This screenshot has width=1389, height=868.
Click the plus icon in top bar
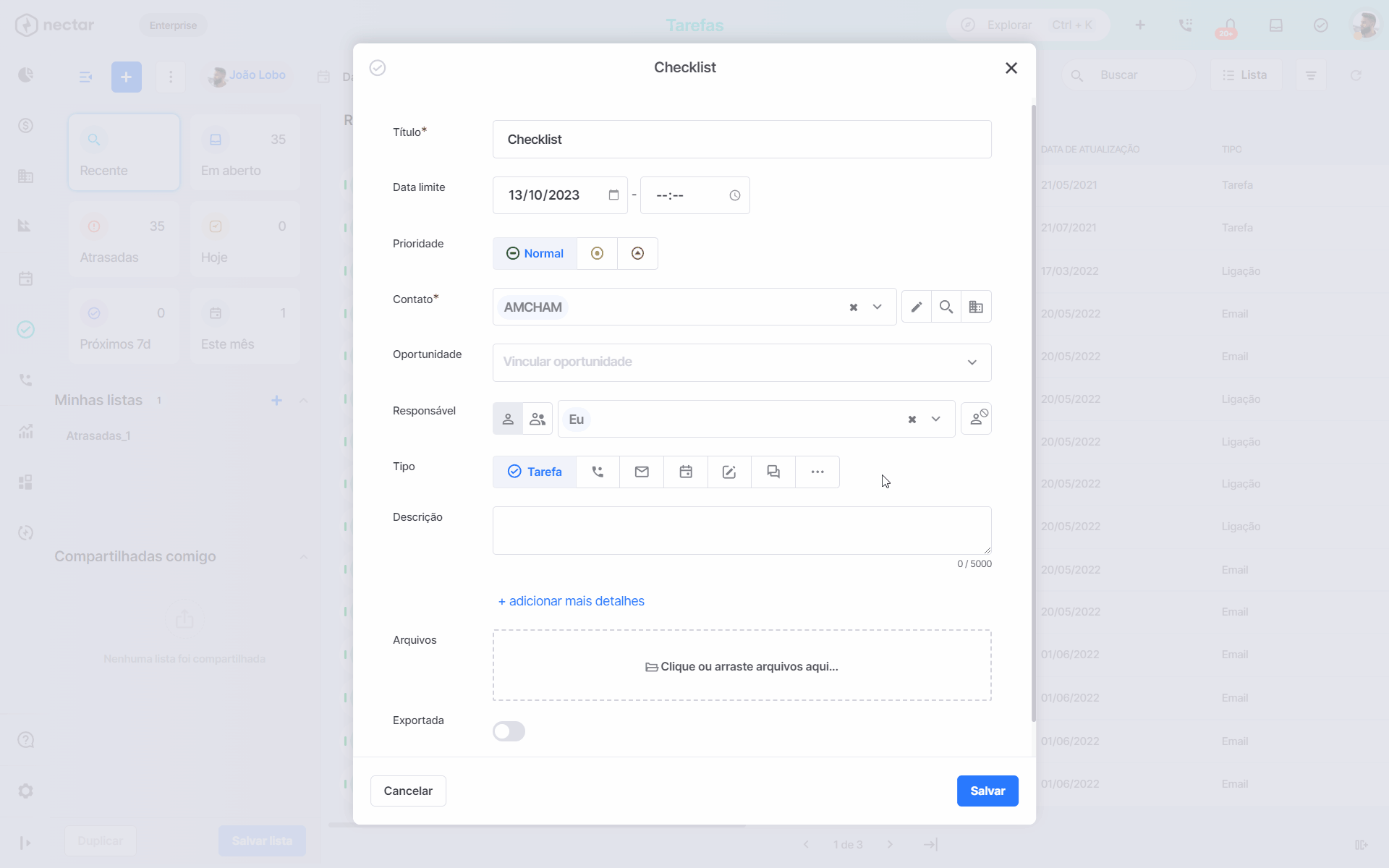1140,25
